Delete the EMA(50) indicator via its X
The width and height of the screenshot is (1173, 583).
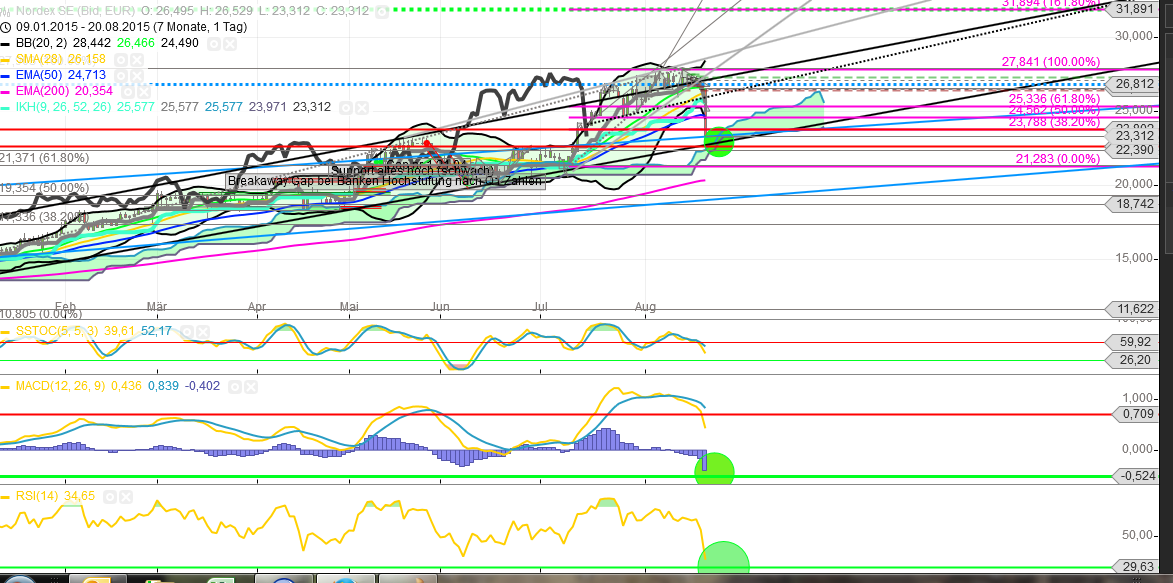[x=138, y=76]
